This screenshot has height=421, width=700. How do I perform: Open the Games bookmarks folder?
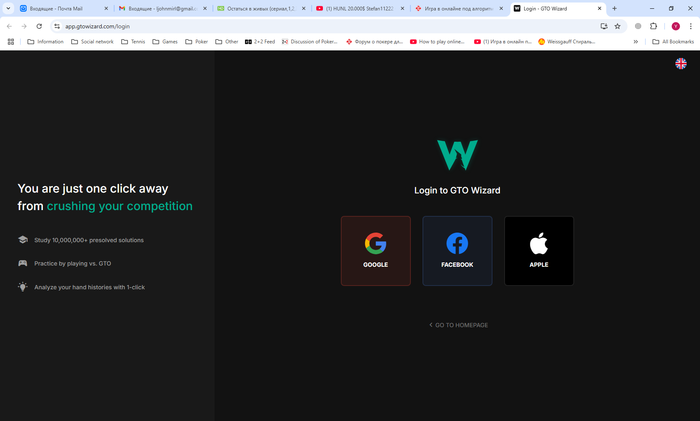click(x=165, y=42)
